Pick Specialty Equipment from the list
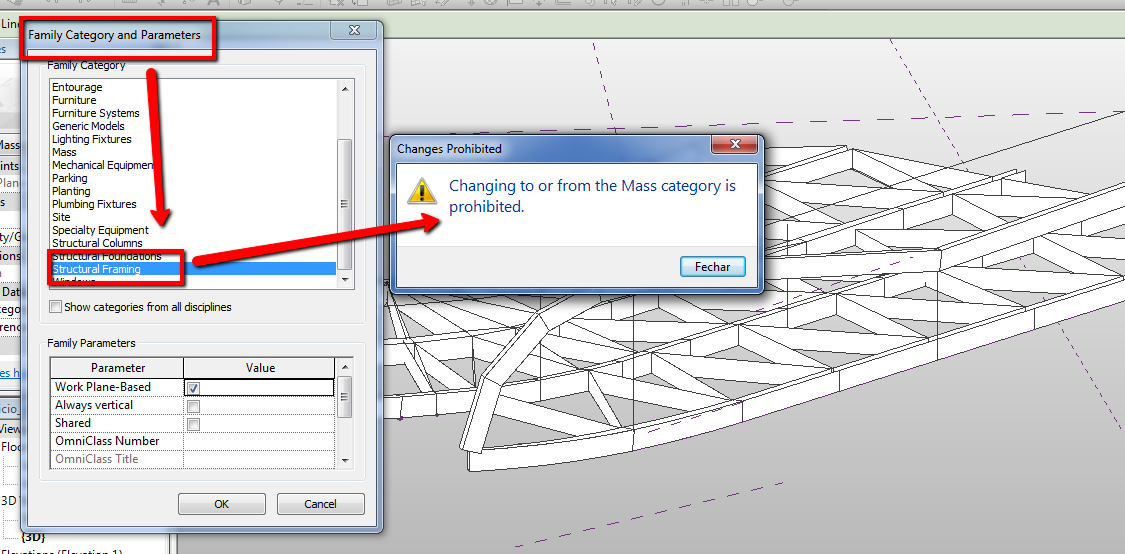Image resolution: width=1125 pixels, height=554 pixels. point(100,230)
